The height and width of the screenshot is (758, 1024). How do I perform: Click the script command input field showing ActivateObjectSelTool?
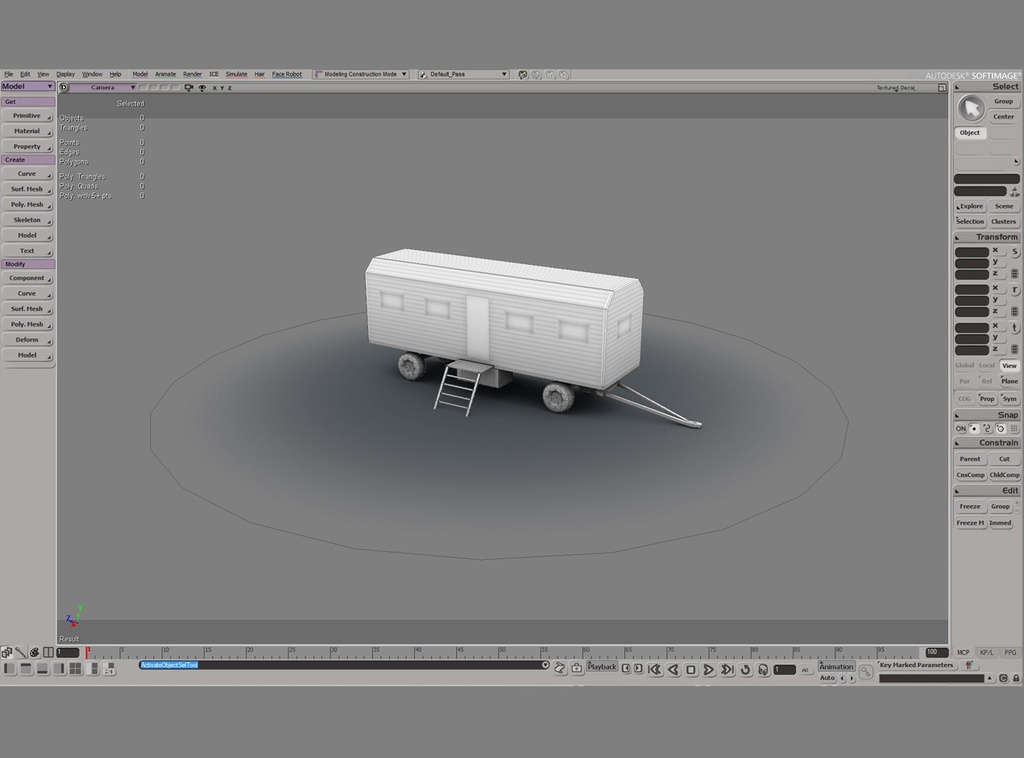coord(170,664)
